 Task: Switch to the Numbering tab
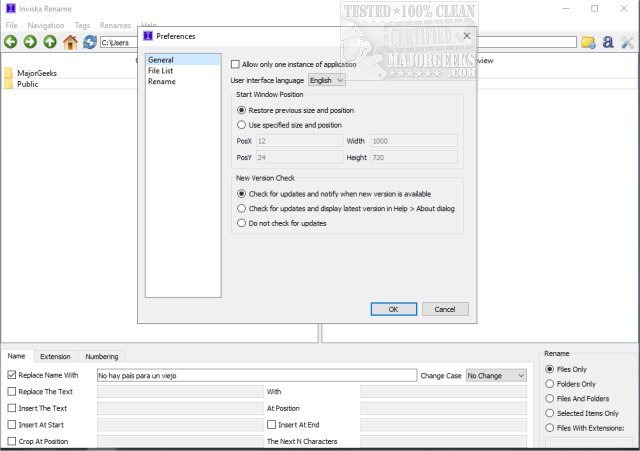[x=102, y=356]
